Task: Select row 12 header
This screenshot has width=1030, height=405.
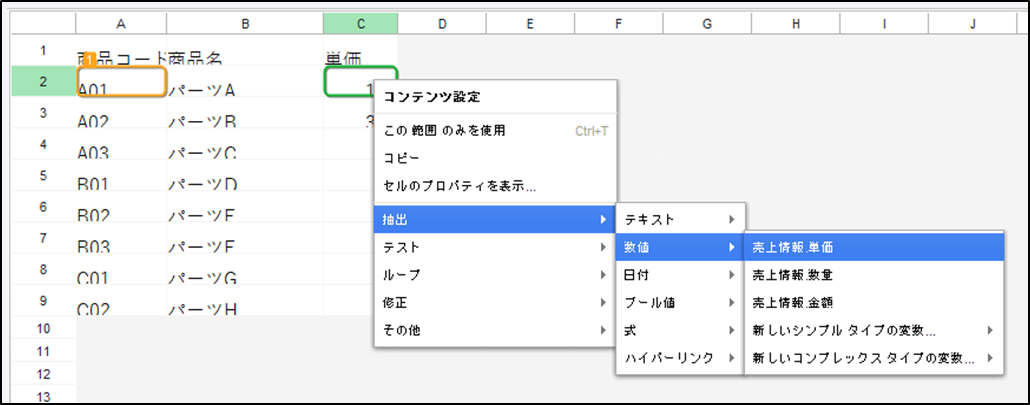Action: pyautogui.click(x=43, y=374)
